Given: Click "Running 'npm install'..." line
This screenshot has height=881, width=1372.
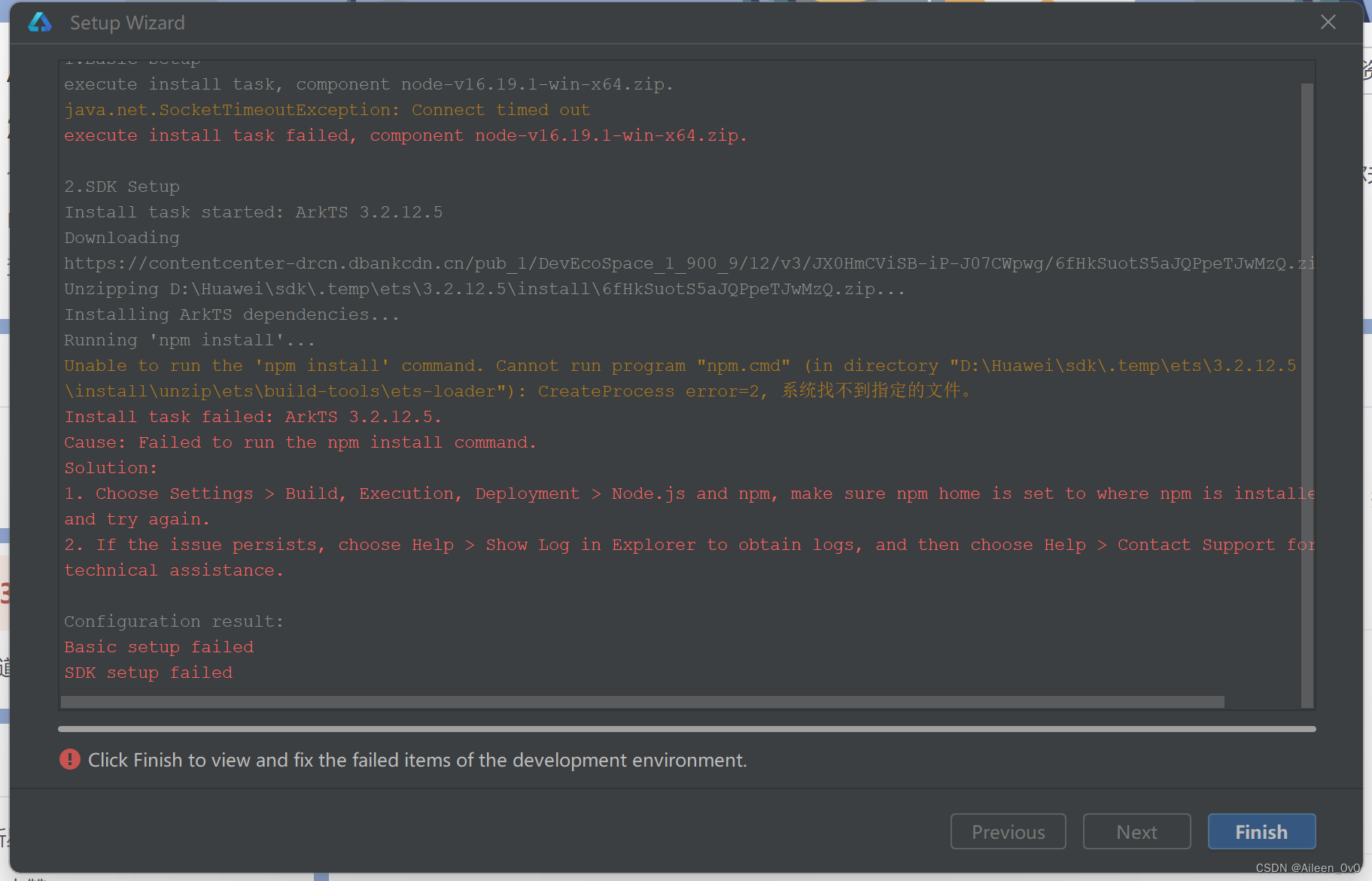Looking at the screenshot, I should point(190,340).
